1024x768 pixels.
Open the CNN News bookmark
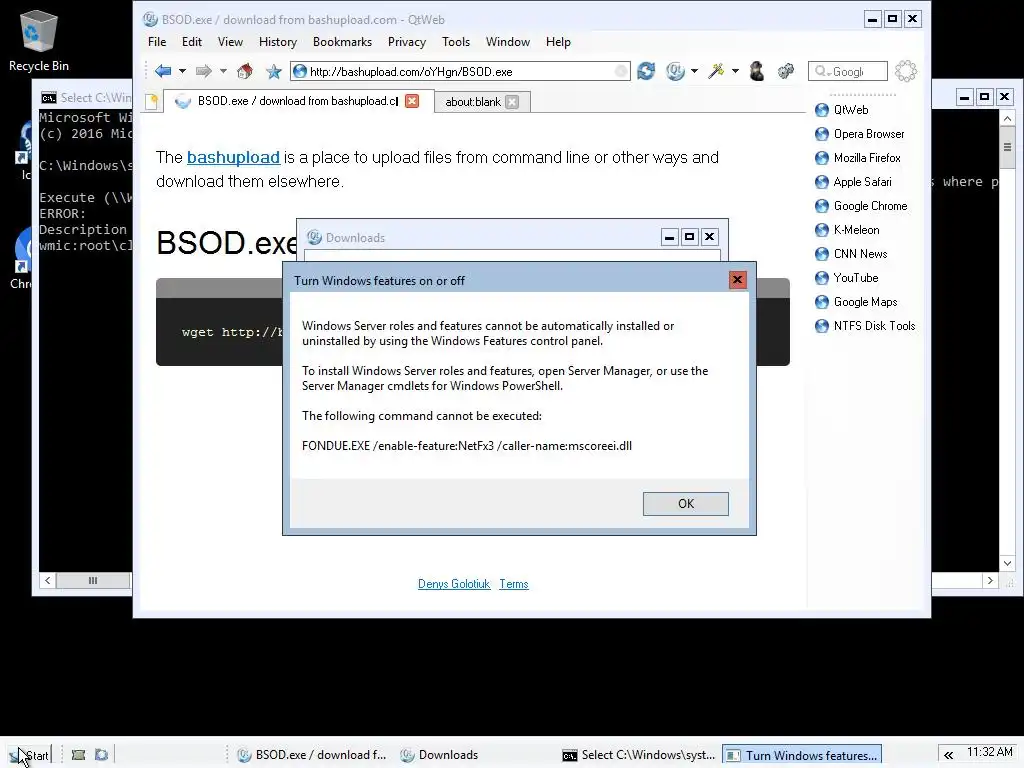[852, 254]
